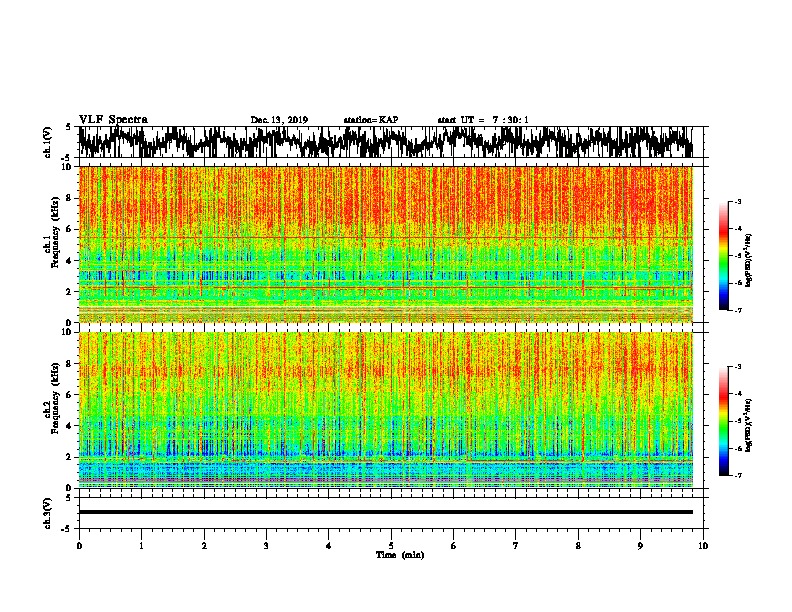Click the ch.1 color scale log(PSD) unit label
This screenshot has height=612, width=792.
pos(749,261)
